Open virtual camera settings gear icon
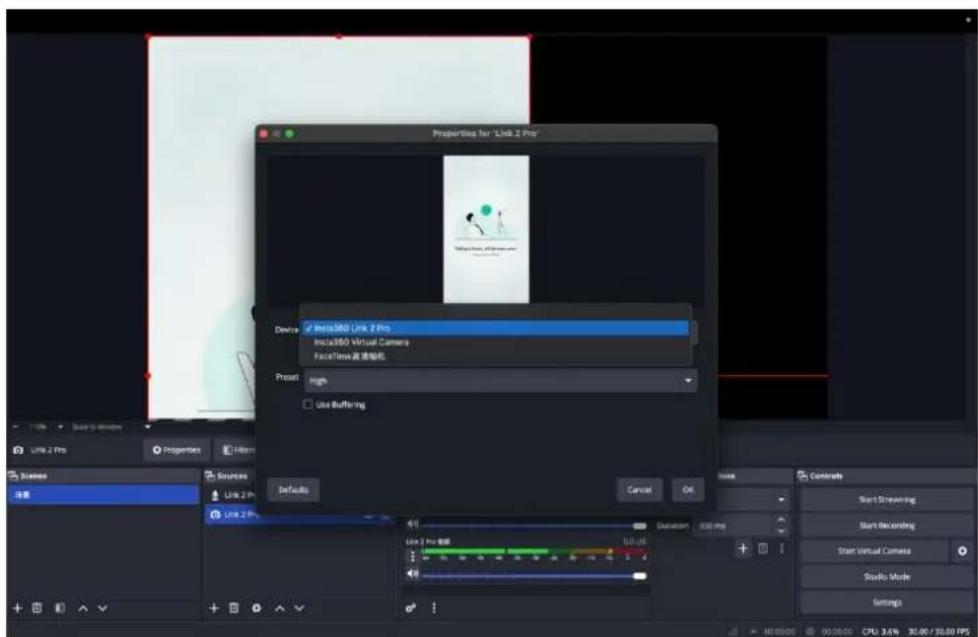This screenshot has width=978, height=637. (x=962, y=551)
